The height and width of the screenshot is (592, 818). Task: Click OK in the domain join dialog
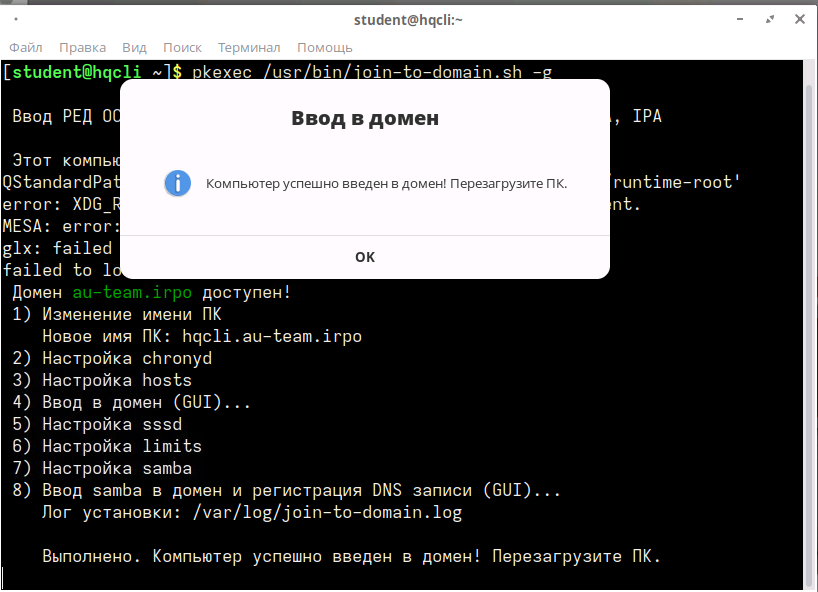[x=365, y=257]
